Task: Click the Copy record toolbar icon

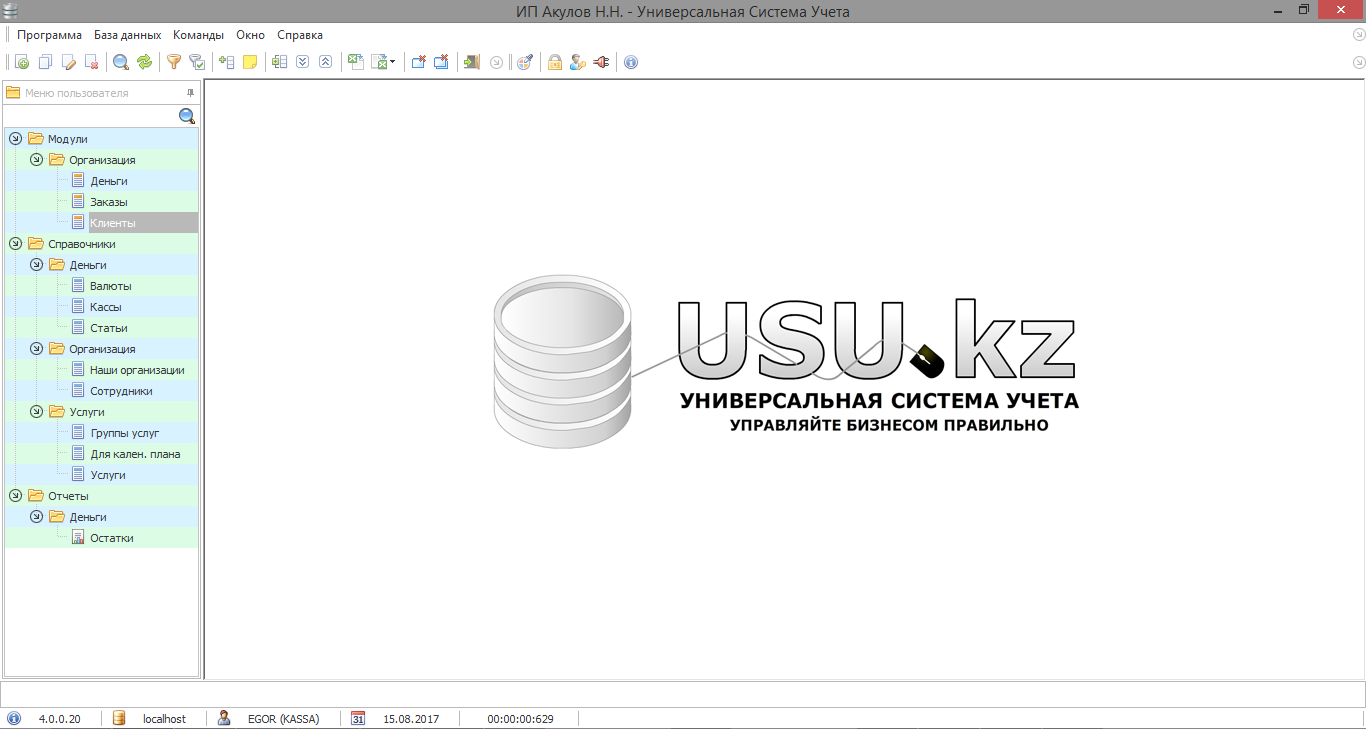Action: tap(45, 62)
